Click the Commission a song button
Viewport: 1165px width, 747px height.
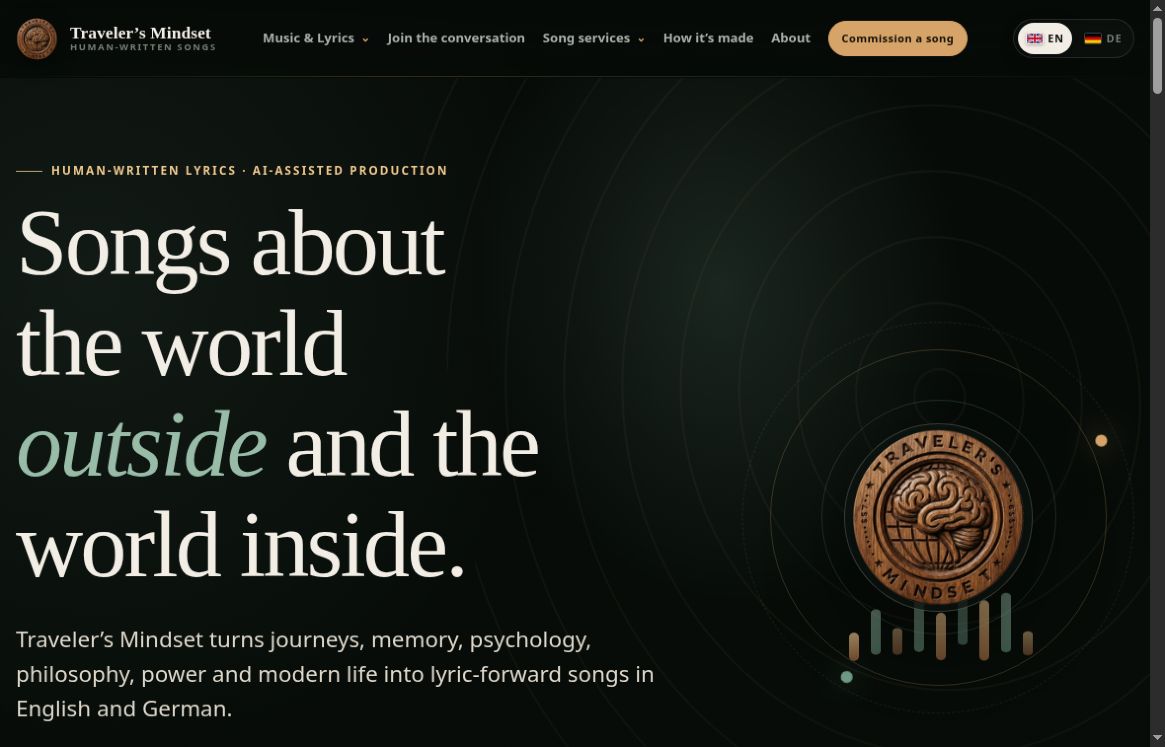point(898,39)
